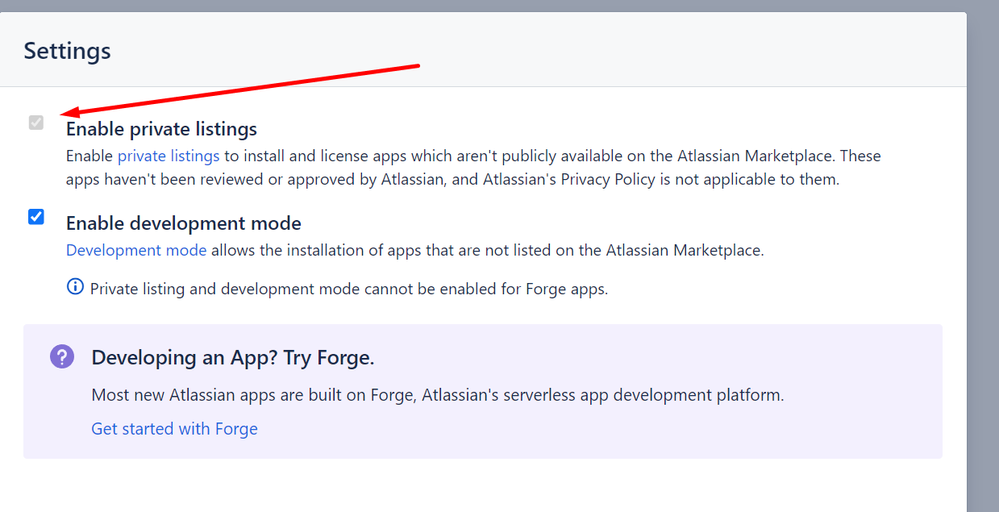Click the serverless app development platform sentence
This screenshot has width=999, height=512.
click(438, 395)
